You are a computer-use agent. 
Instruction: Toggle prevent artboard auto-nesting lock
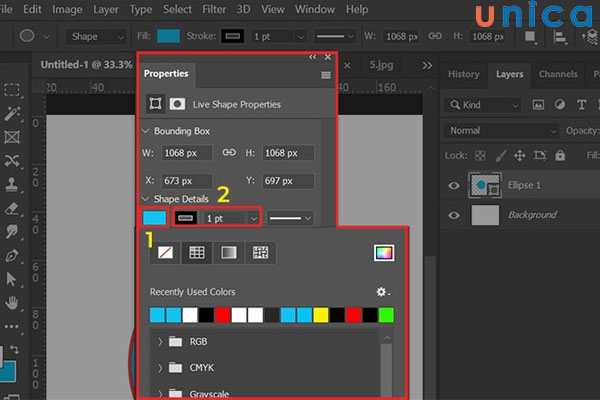tap(540, 155)
